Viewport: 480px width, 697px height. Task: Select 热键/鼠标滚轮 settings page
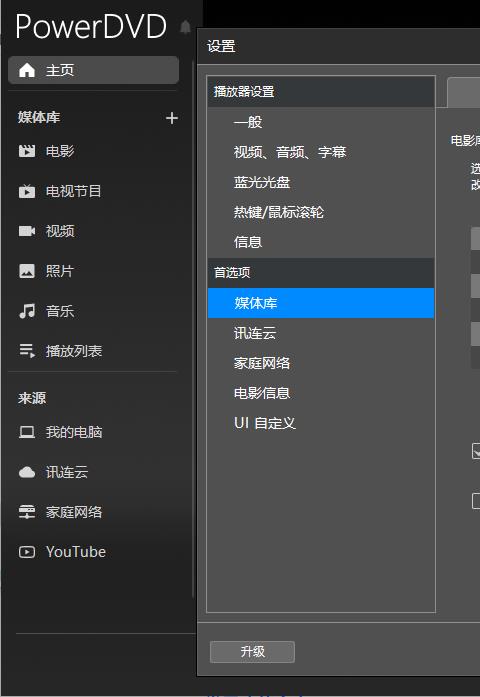[x=321, y=212]
